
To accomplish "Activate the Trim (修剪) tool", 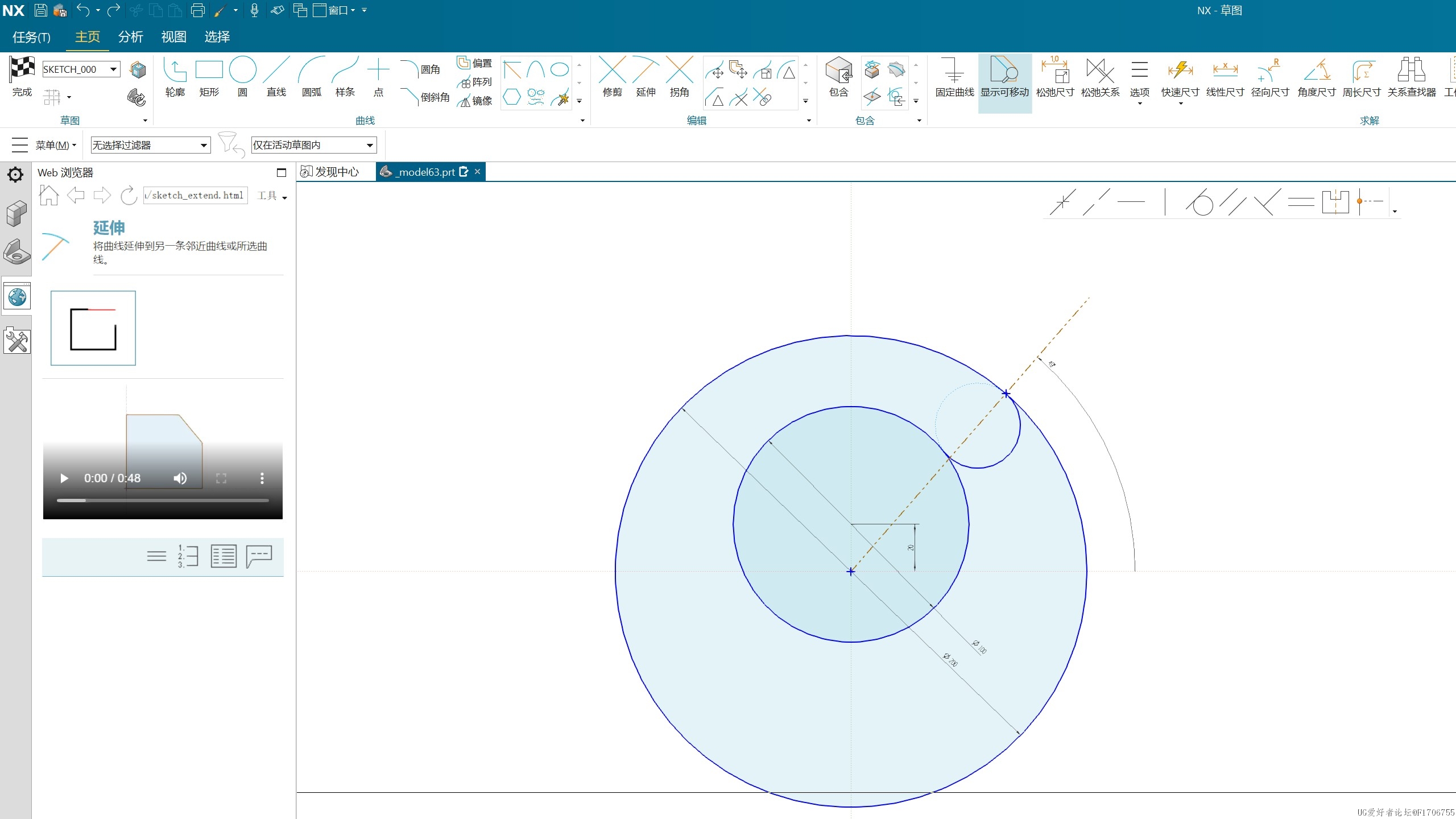I will pos(613,77).
